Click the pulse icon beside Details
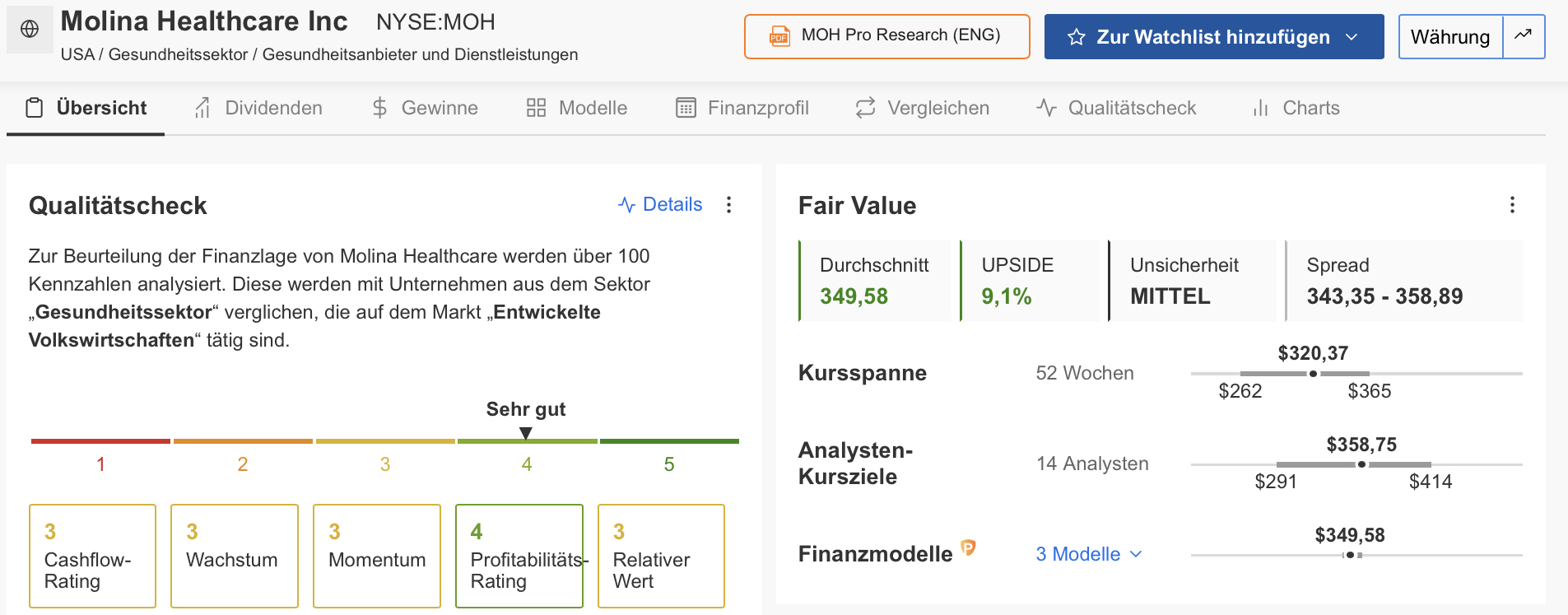Screen dimensions: 1568x615 (627, 205)
